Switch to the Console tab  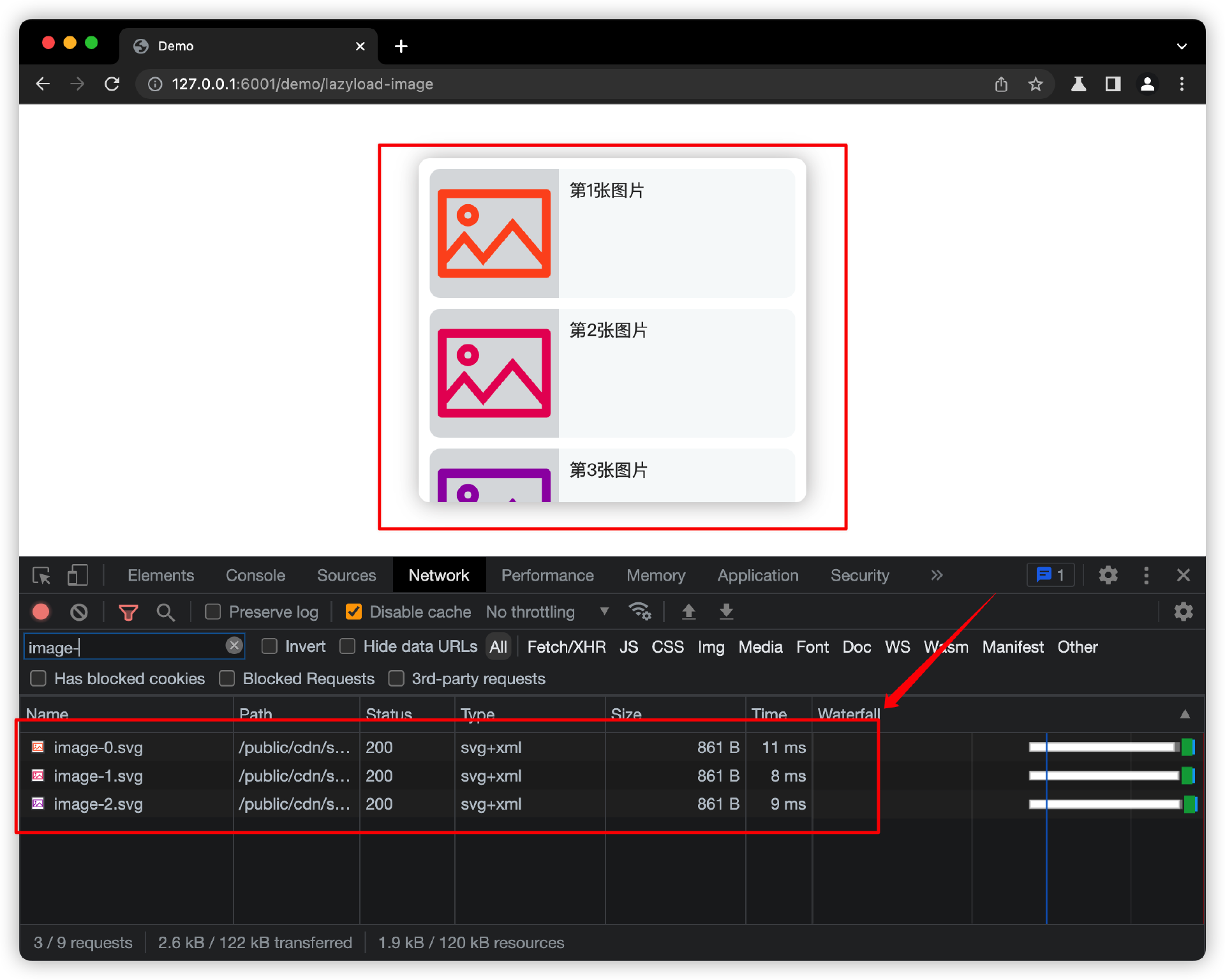click(x=255, y=575)
